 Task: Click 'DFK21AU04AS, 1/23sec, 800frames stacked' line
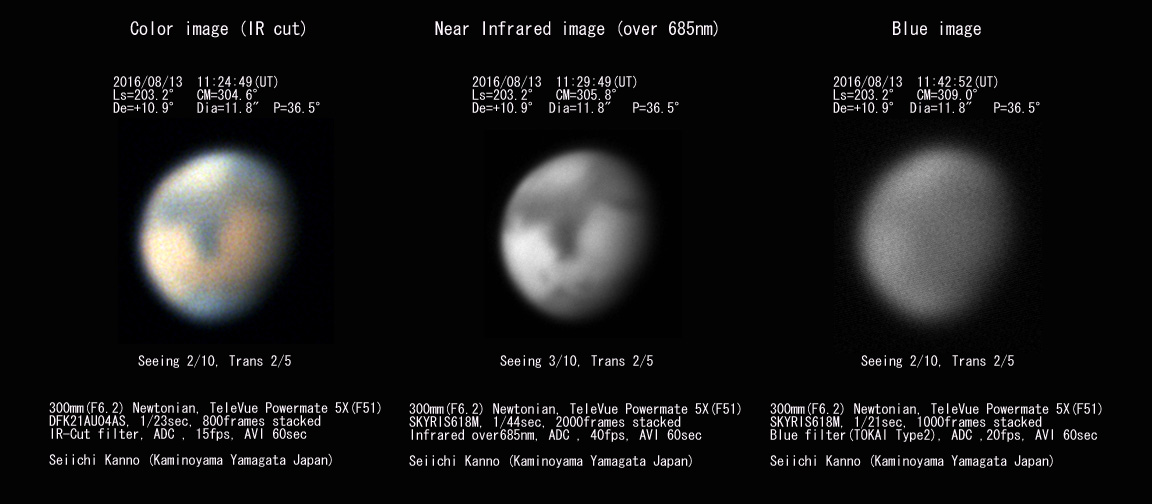click(185, 422)
